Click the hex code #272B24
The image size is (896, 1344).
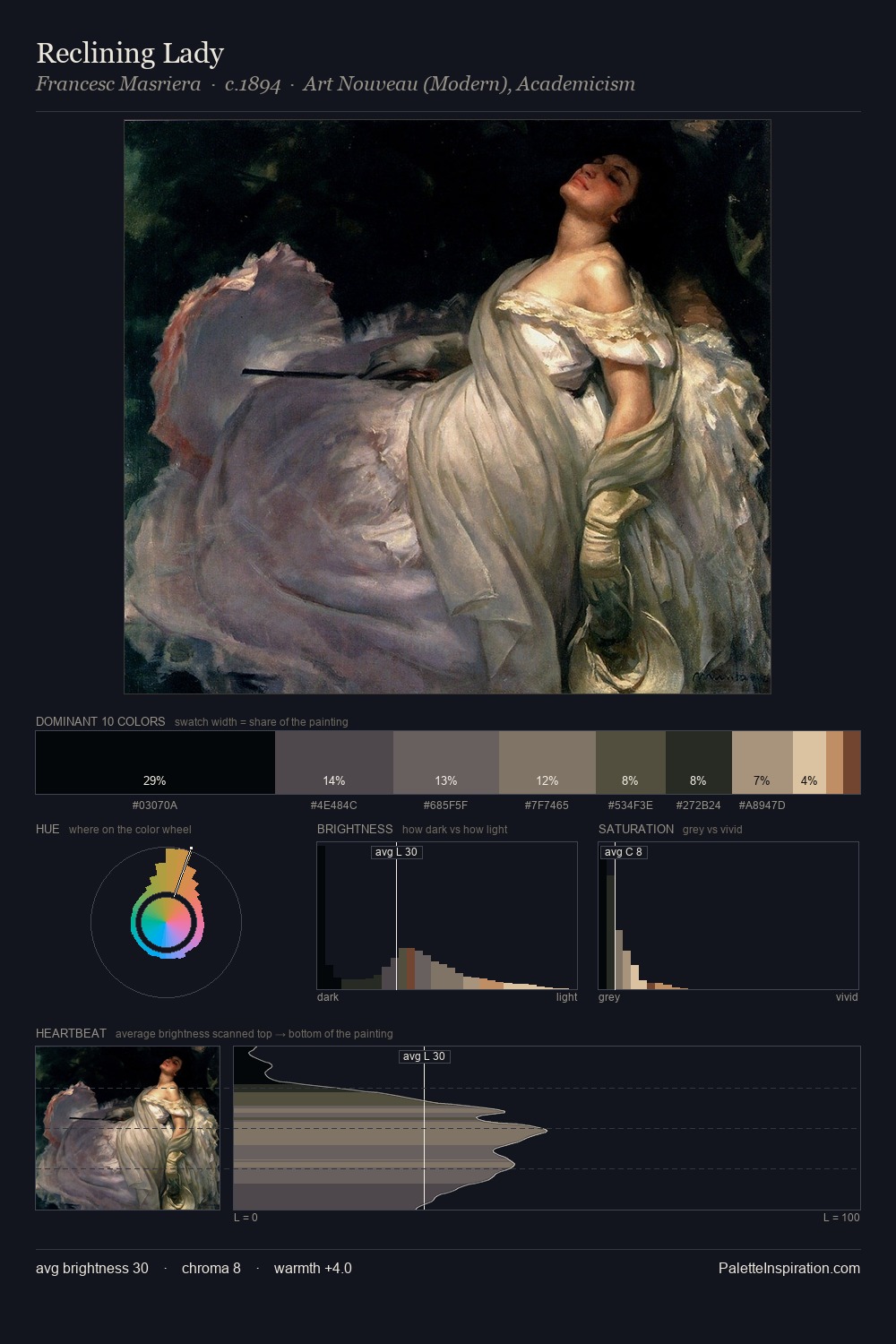[x=698, y=806]
